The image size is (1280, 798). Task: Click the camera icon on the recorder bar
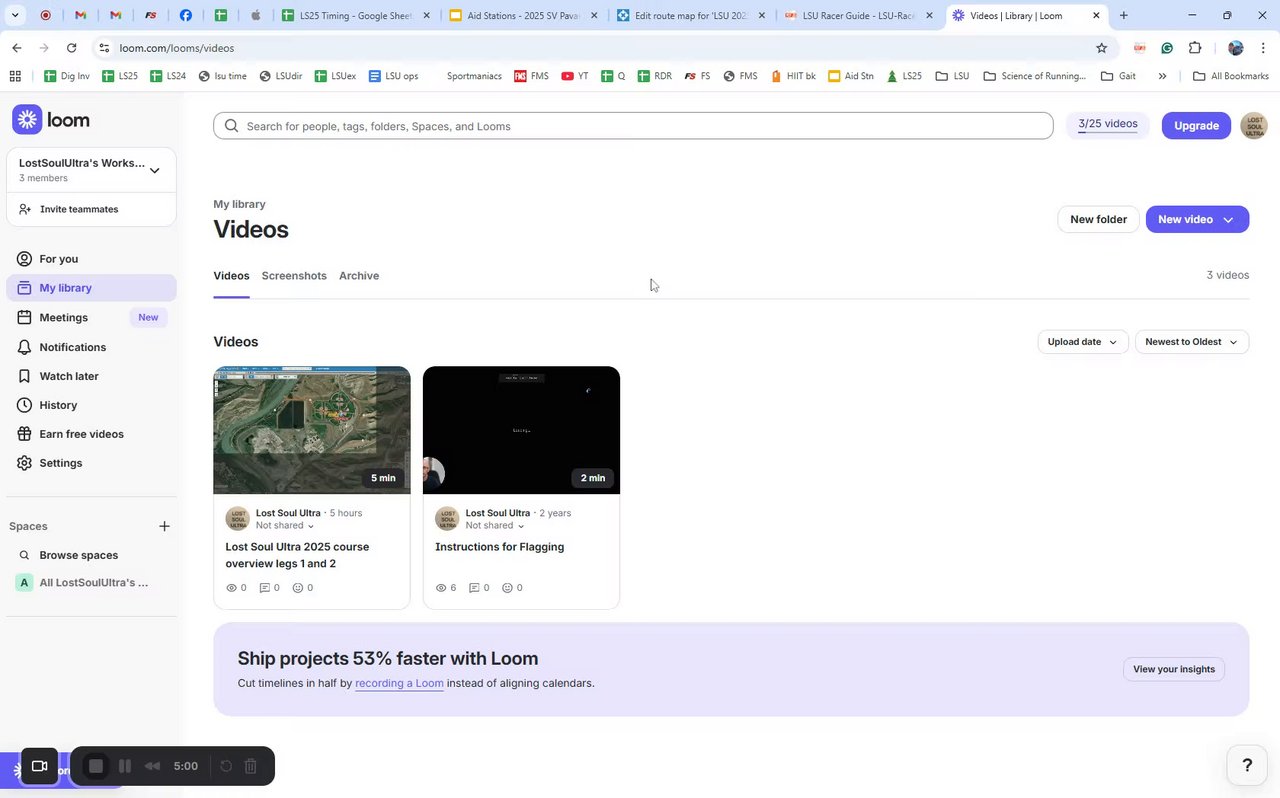point(40,766)
